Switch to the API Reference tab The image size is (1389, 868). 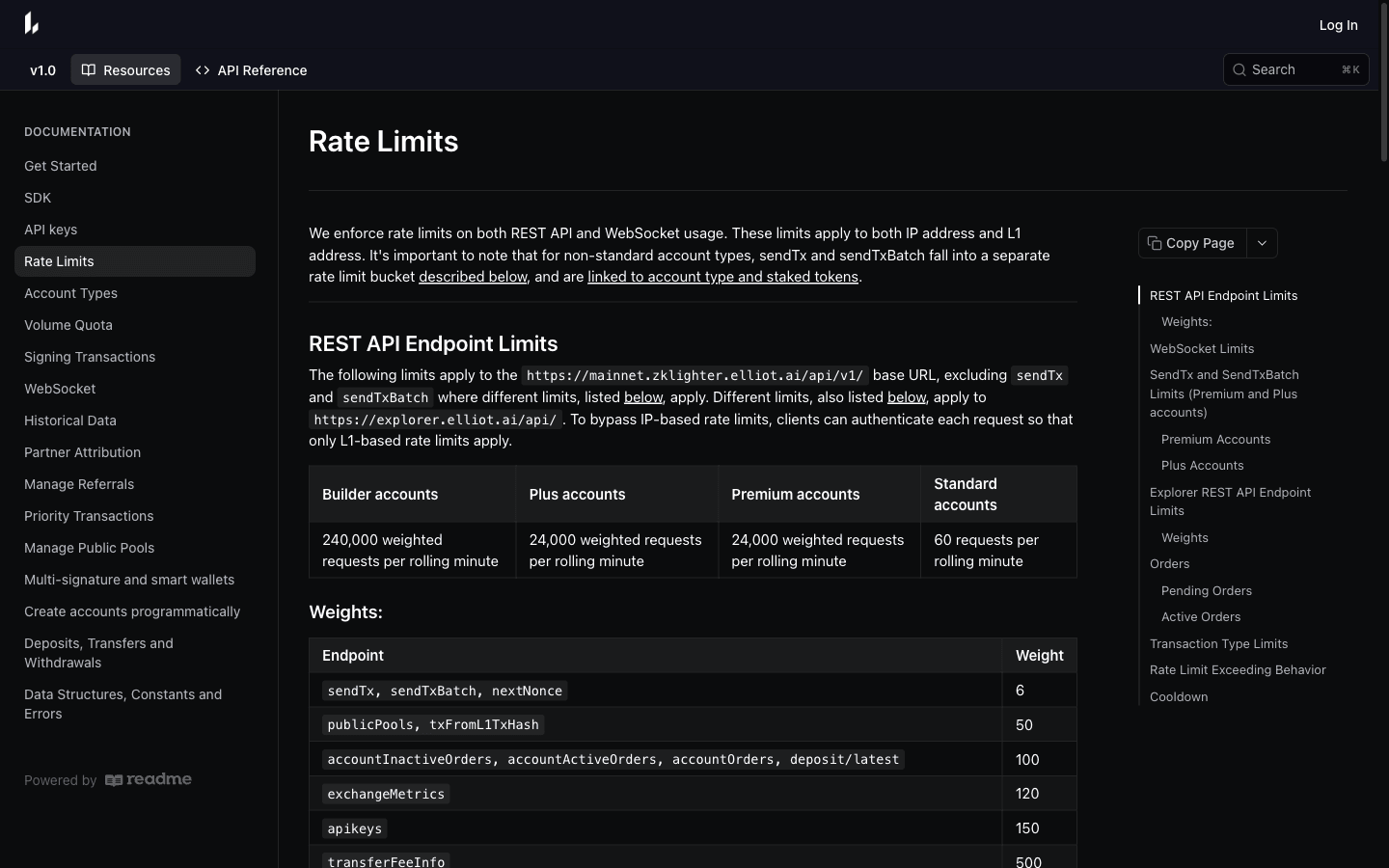251,69
